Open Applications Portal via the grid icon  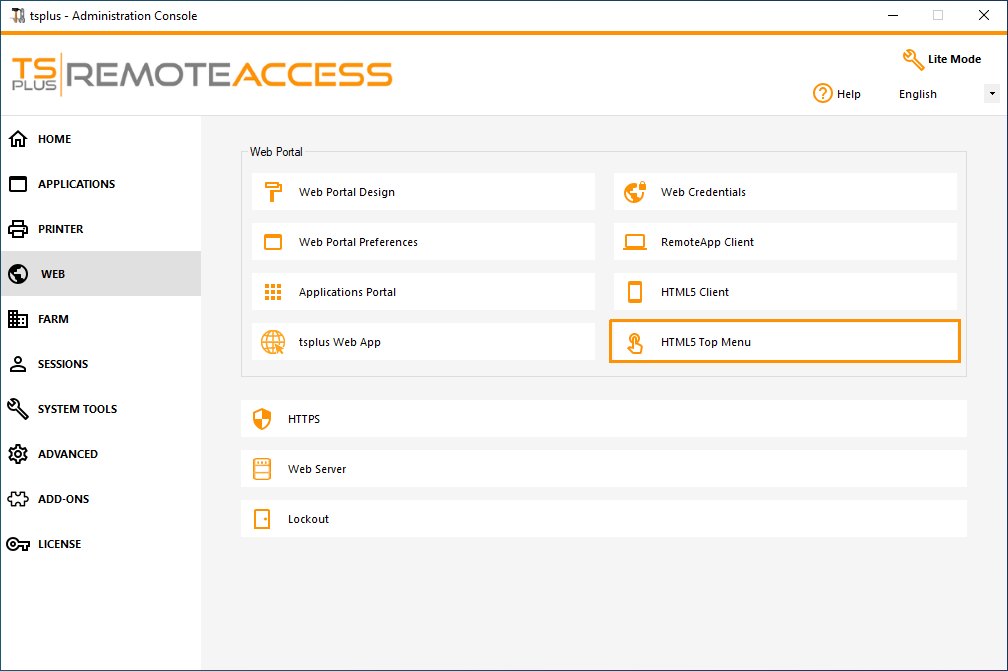[x=272, y=291]
